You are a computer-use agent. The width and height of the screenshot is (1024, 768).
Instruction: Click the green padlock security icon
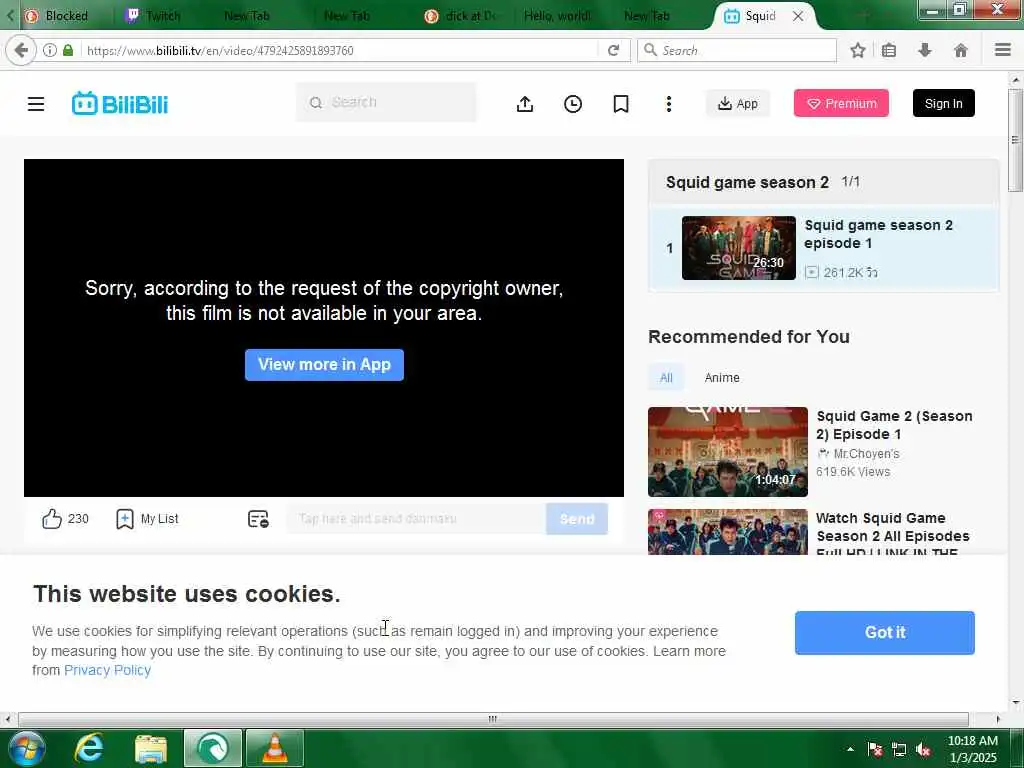point(68,50)
